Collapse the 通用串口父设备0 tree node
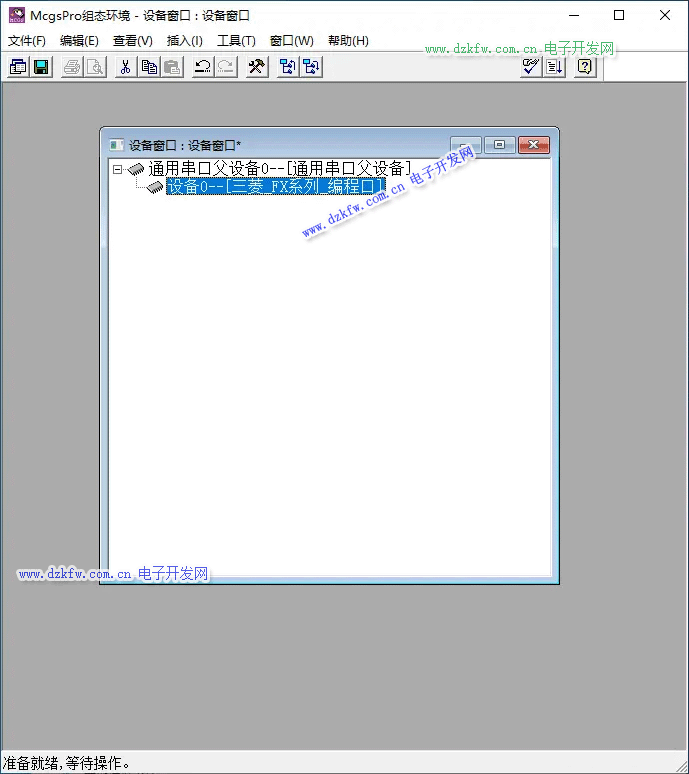 coord(117,169)
